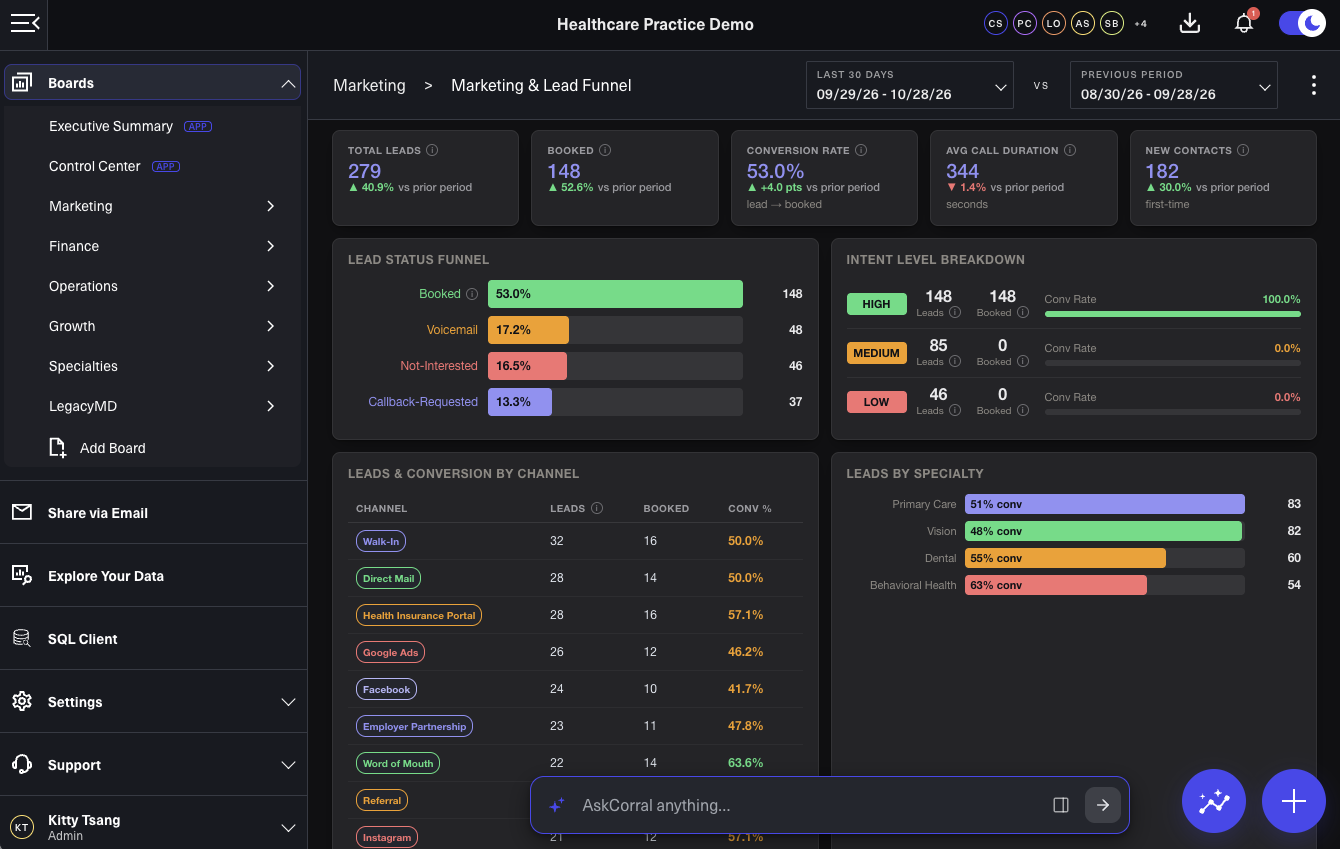The image size is (1340, 849).
Task: Toggle the AskCorral side panel icon
Action: point(1061,805)
